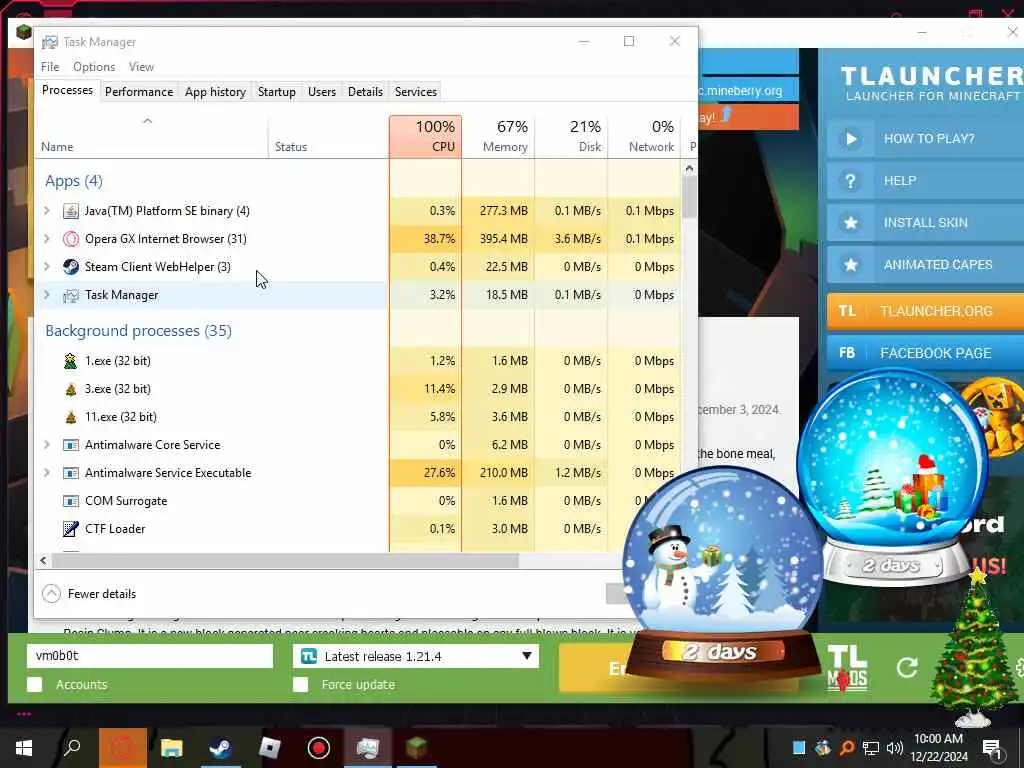The width and height of the screenshot is (1024, 768).
Task: Expand the Antimalware Service Executable row
Action: pyautogui.click(x=46, y=472)
